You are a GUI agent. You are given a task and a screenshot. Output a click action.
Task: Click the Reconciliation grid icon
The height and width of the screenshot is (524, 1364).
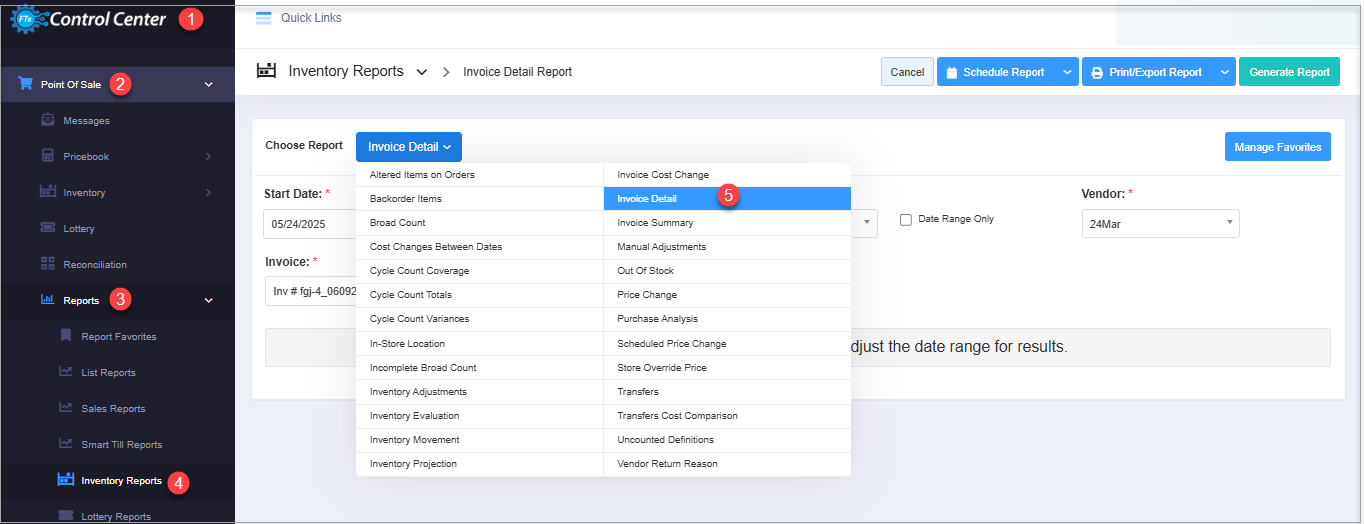coord(48,264)
